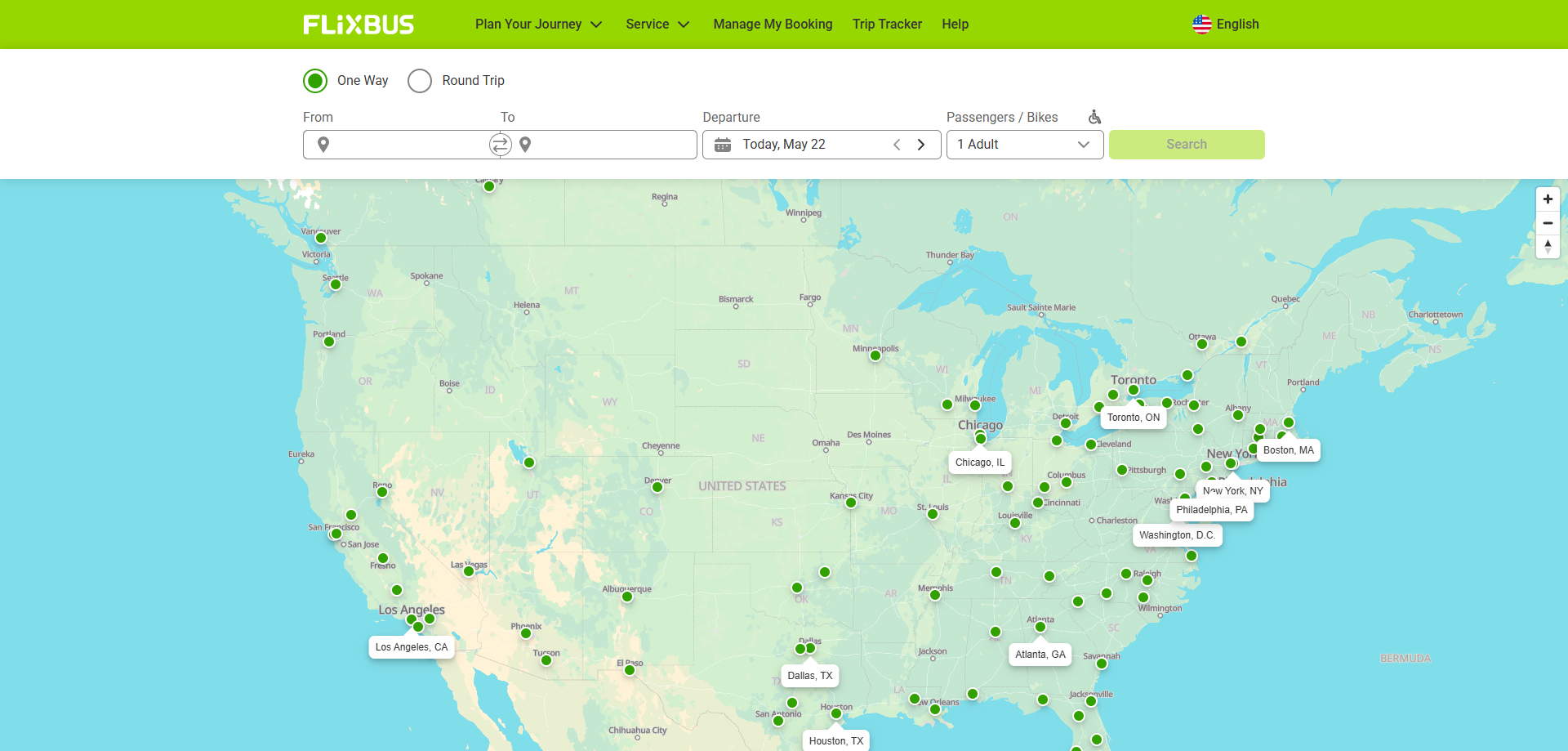1568x751 pixels.
Task: Click the St. Louis station marker
Action: [x=933, y=514]
